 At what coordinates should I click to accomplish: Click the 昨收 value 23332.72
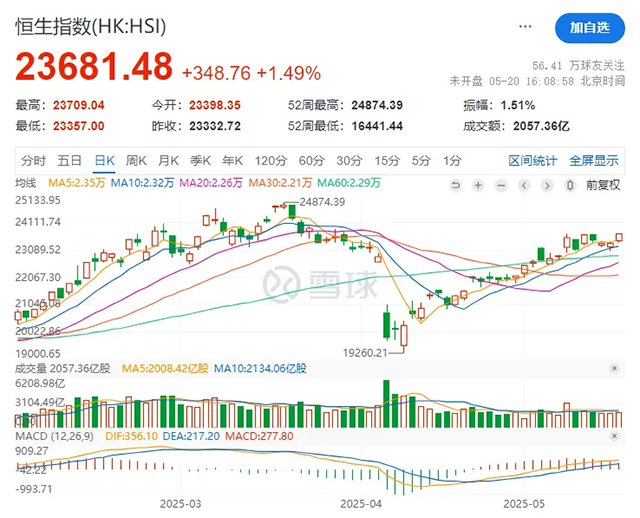(x=215, y=126)
